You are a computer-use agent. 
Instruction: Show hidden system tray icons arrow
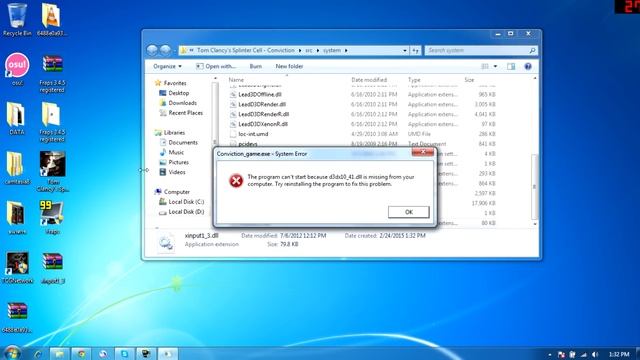coord(550,354)
